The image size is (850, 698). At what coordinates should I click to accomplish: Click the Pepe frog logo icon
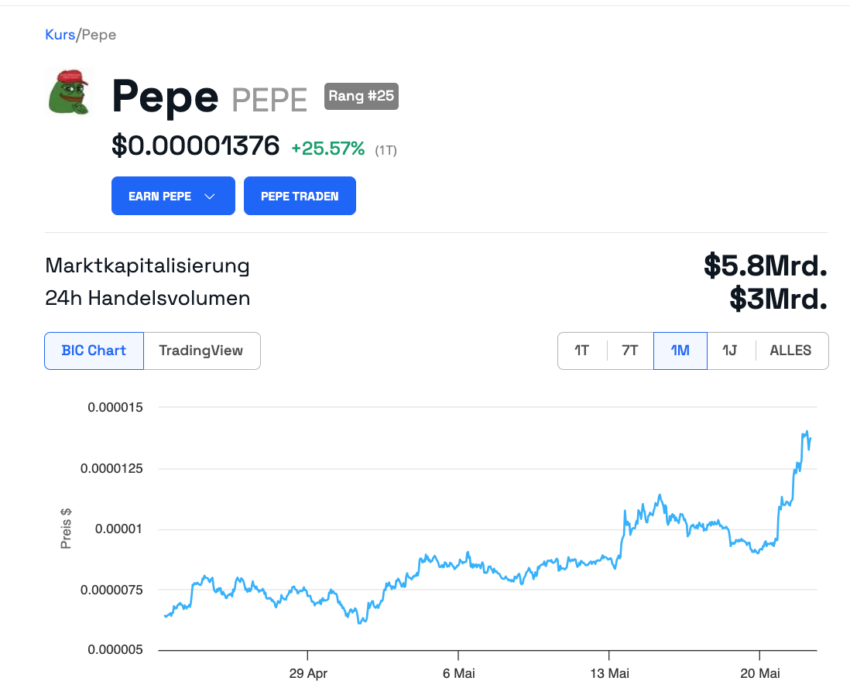(x=69, y=92)
